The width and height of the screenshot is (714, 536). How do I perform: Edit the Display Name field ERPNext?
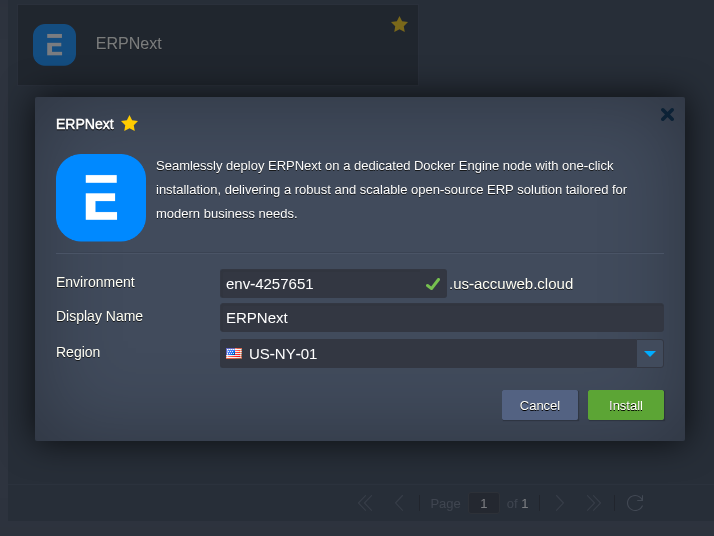click(x=441, y=317)
